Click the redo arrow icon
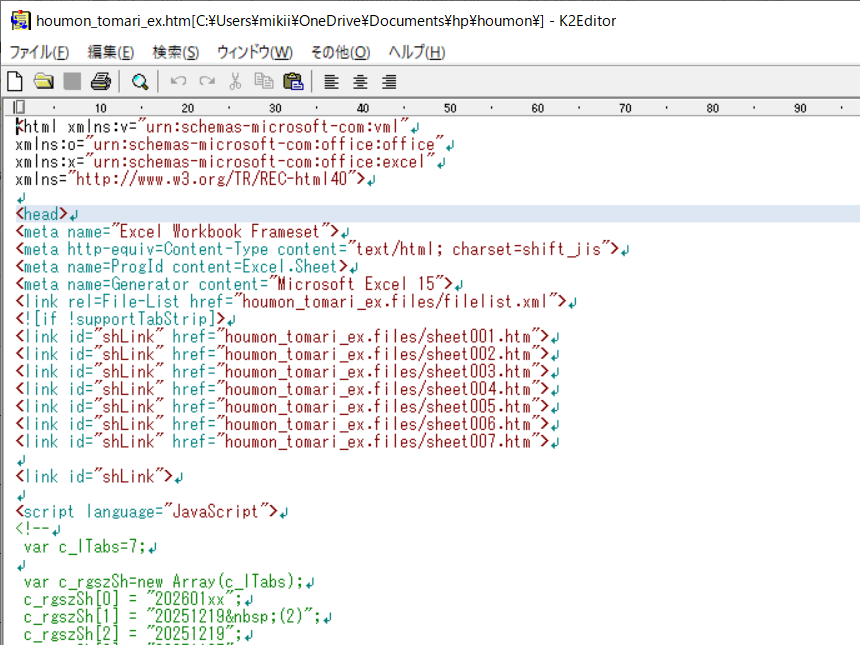 pos(207,82)
